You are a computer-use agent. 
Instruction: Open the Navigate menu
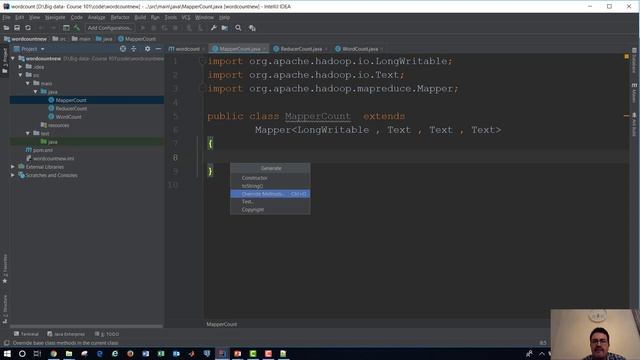pos(55,18)
